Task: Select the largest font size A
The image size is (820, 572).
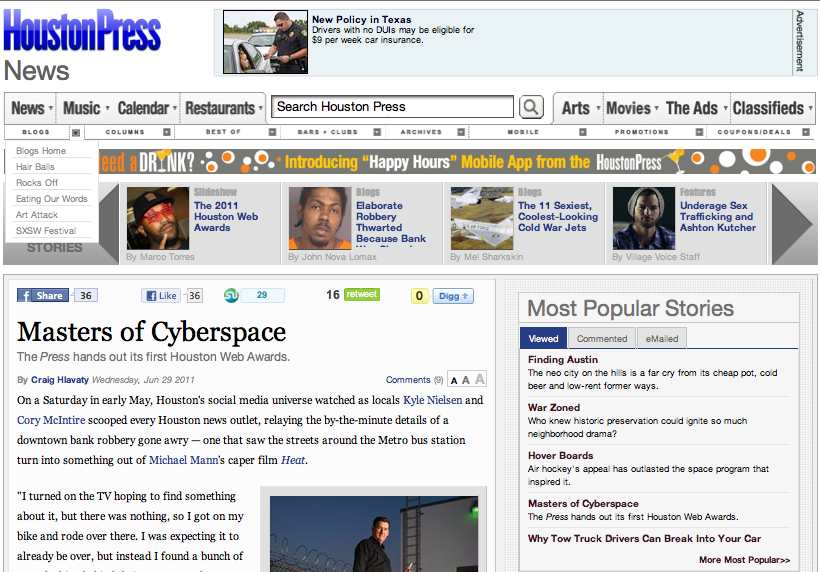Action: [x=480, y=379]
